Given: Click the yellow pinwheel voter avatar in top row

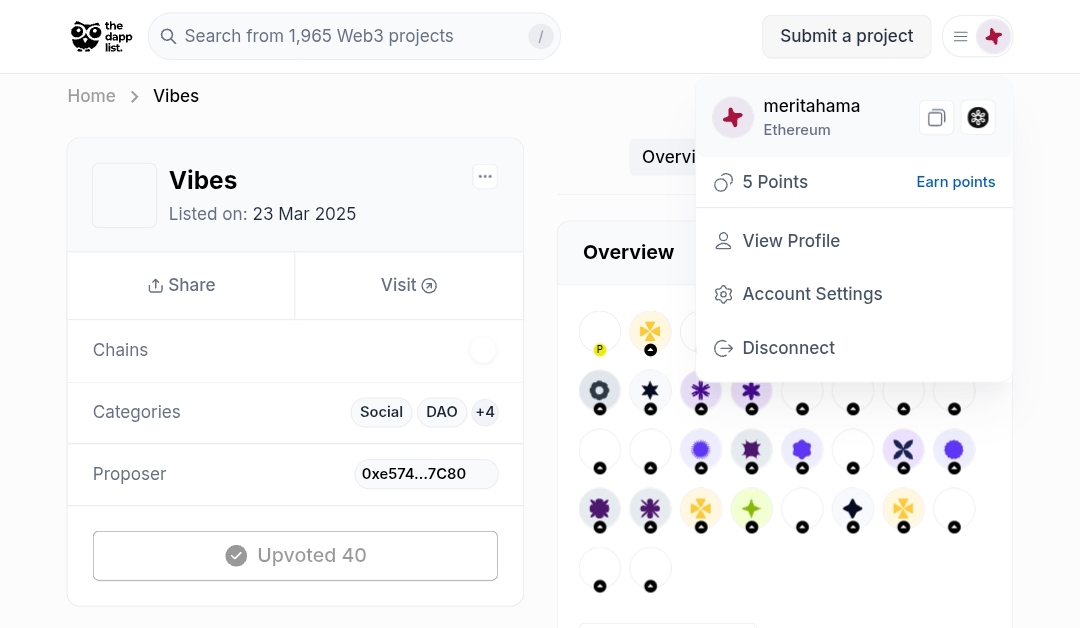Looking at the screenshot, I should click(650, 332).
